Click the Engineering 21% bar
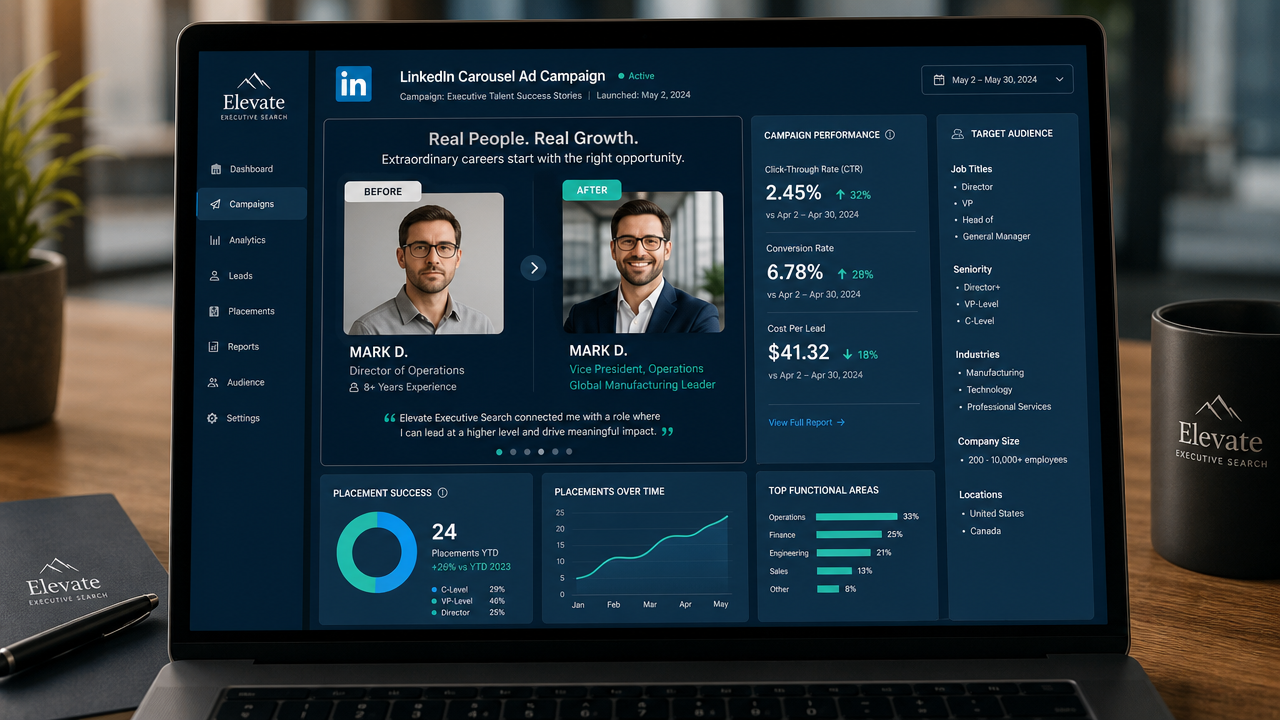Image resolution: width=1280 pixels, height=720 pixels. 843,553
